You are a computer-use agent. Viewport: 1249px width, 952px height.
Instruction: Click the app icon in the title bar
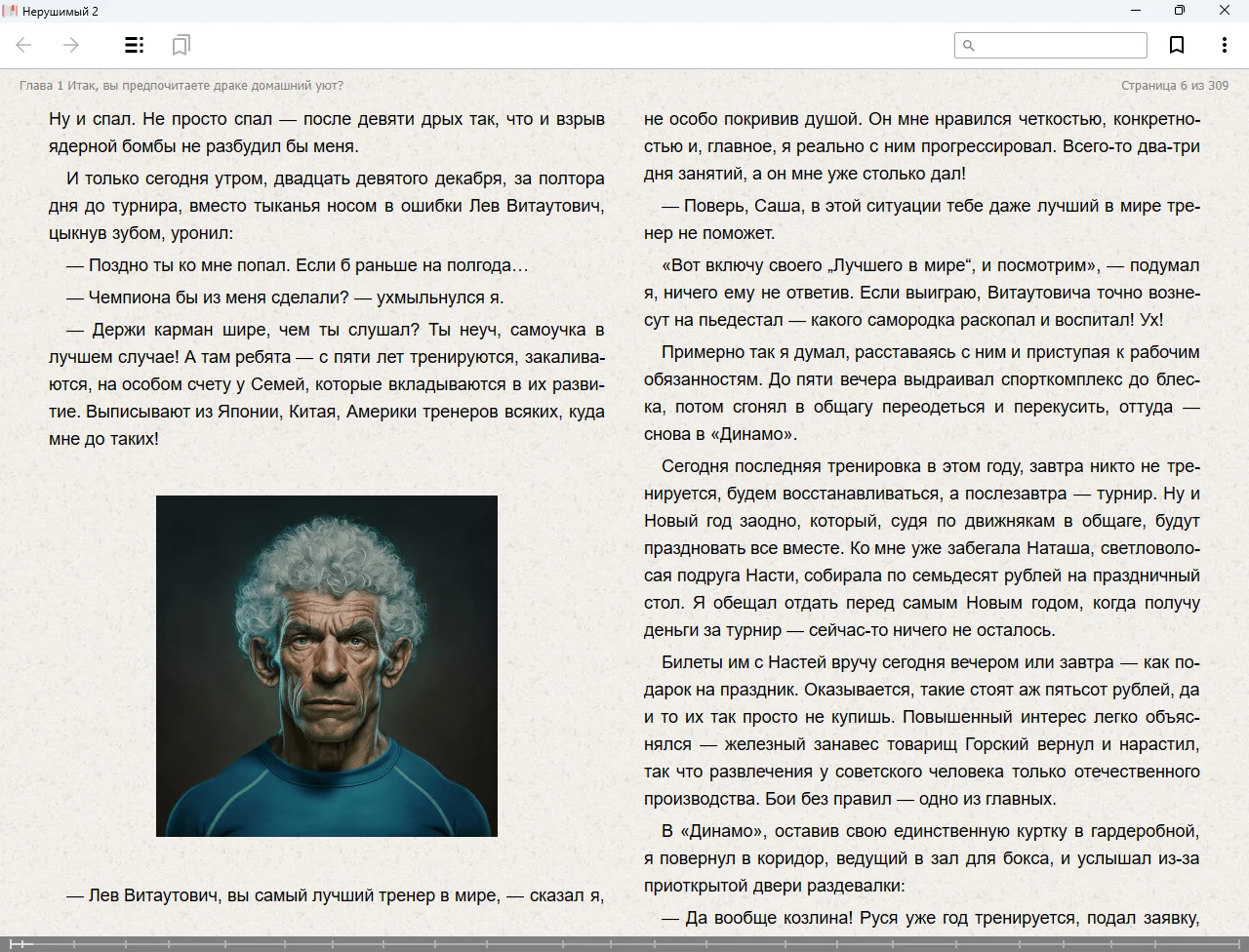(10, 11)
